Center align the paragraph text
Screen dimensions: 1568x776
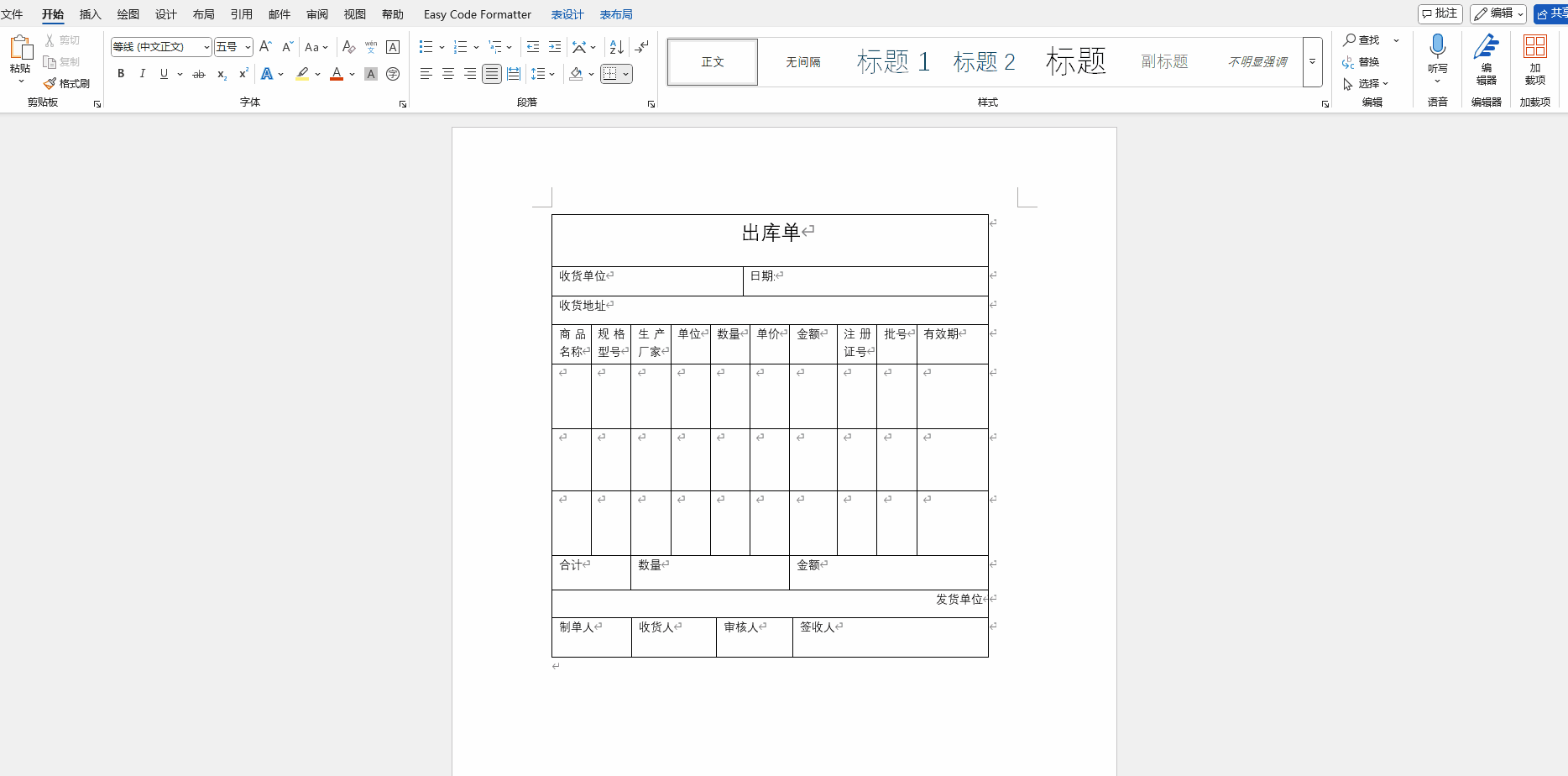[x=448, y=74]
